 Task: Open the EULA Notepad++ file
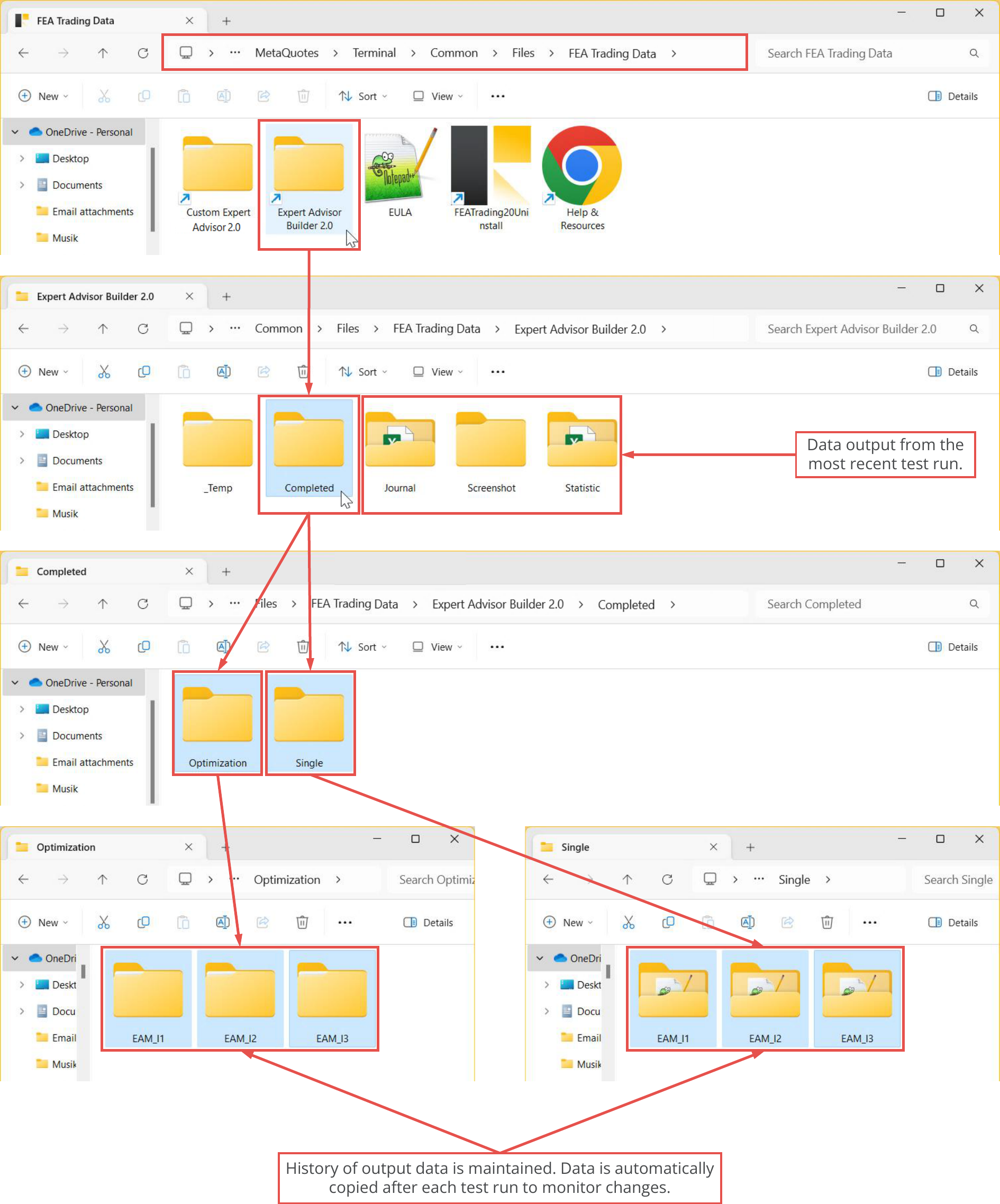click(x=400, y=172)
